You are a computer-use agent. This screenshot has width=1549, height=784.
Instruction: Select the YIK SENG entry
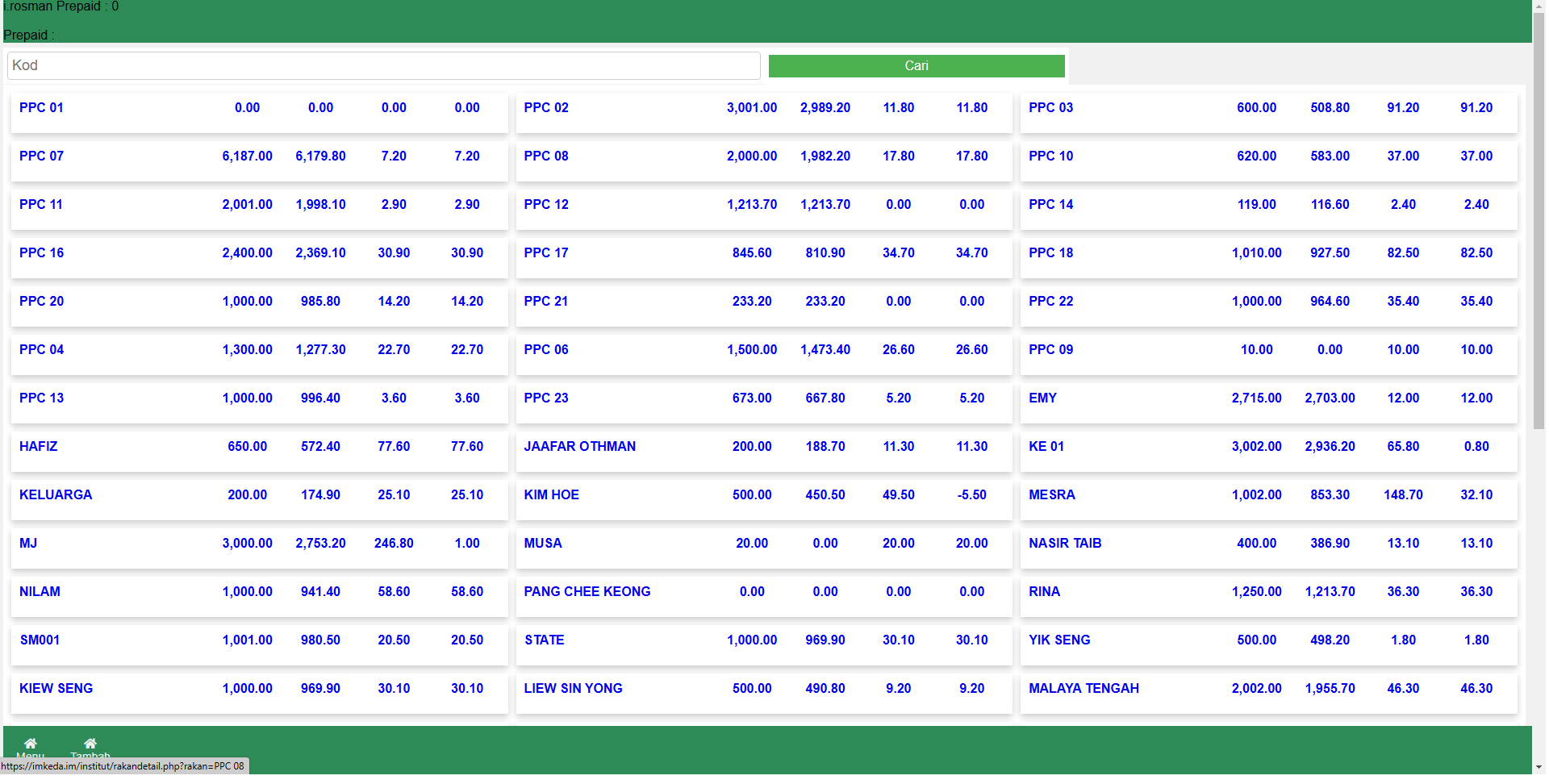coord(1058,640)
